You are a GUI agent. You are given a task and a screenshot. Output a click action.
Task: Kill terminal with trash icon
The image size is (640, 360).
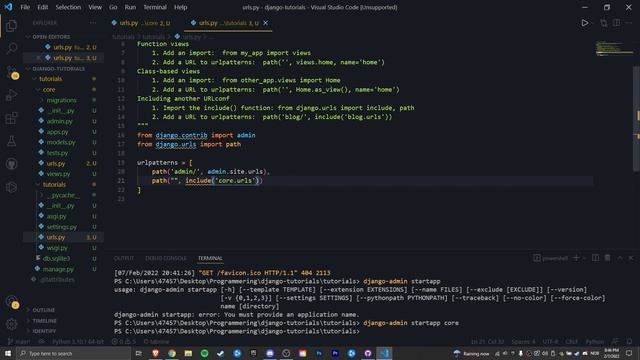(608, 258)
